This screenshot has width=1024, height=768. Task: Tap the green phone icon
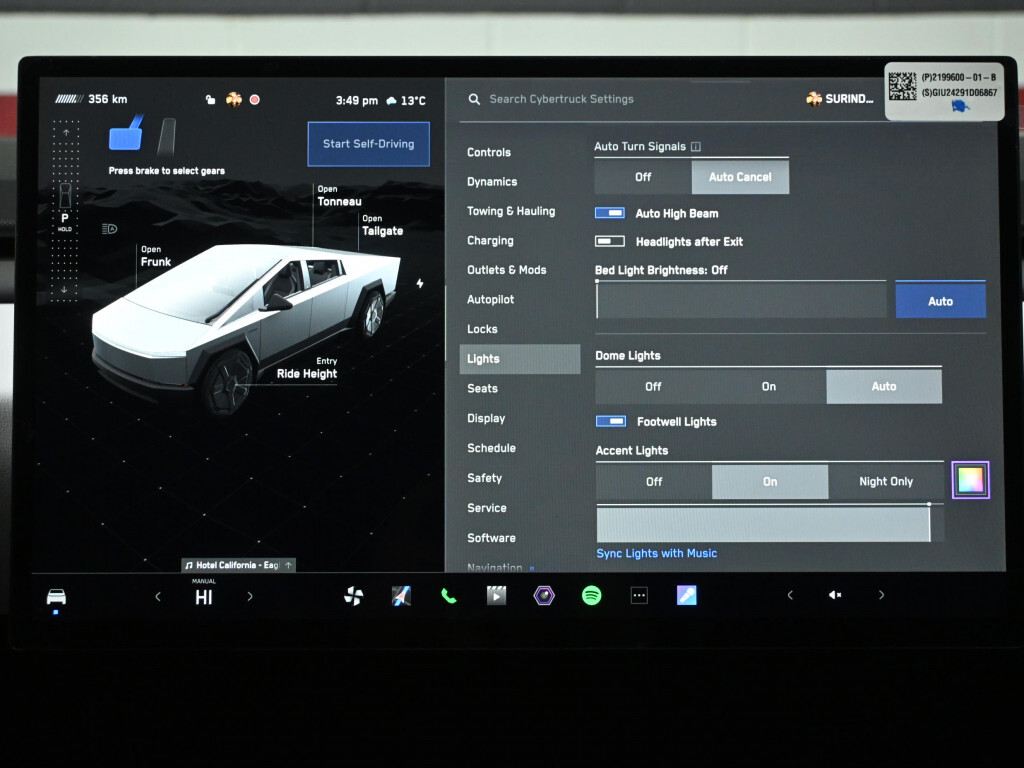click(449, 596)
